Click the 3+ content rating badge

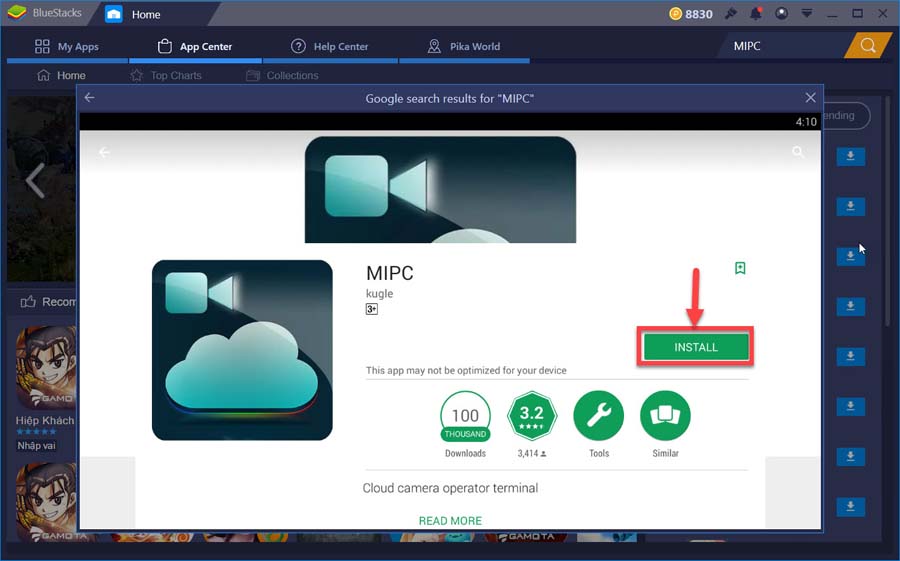pyautogui.click(x=371, y=309)
